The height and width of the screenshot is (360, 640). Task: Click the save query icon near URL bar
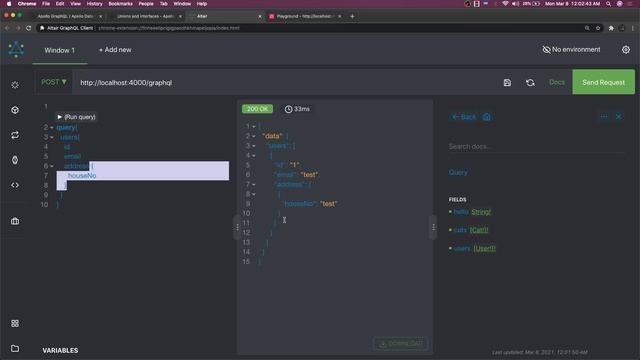[x=507, y=82]
